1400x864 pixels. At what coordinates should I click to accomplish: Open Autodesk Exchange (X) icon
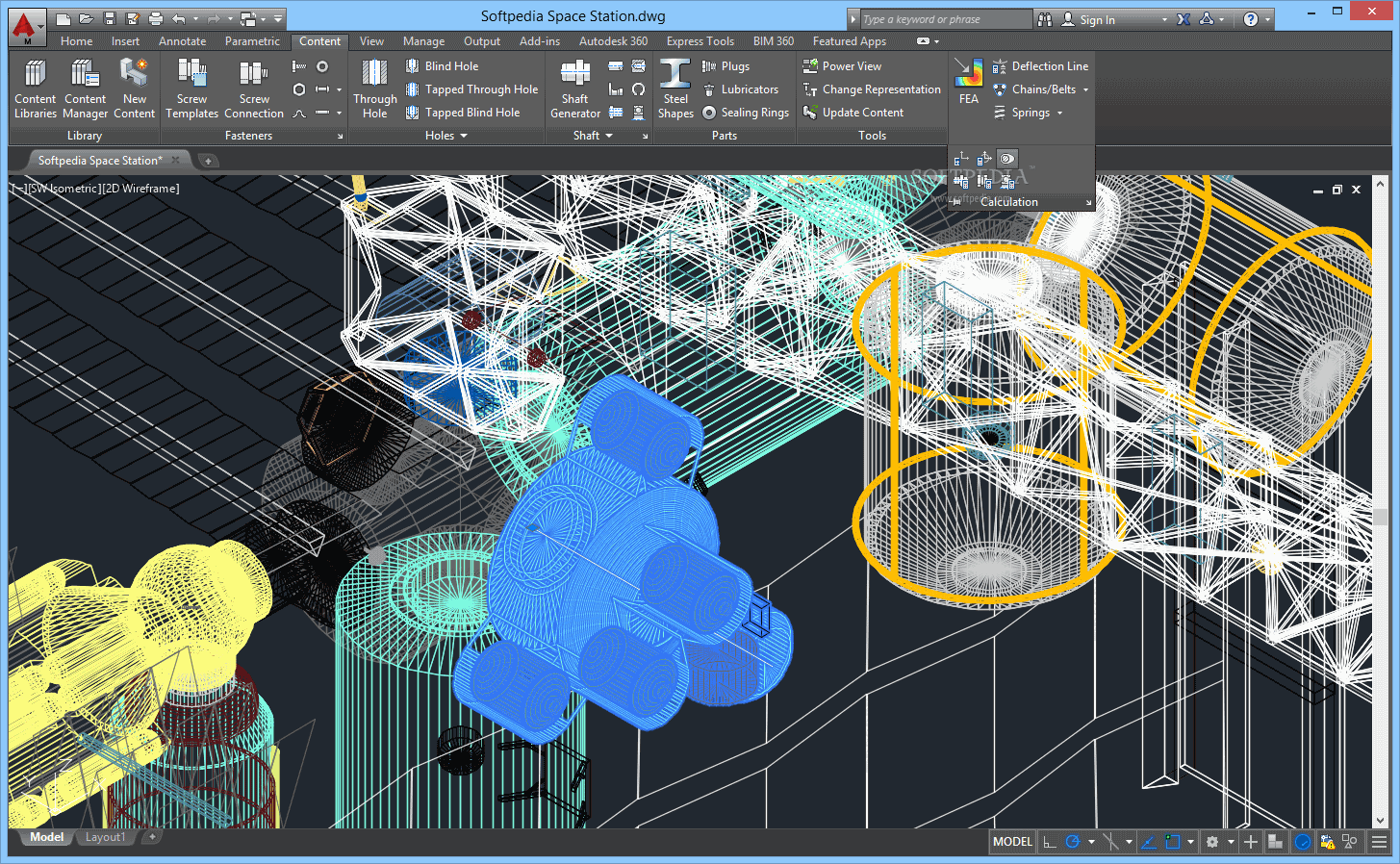click(x=1184, y=19)
